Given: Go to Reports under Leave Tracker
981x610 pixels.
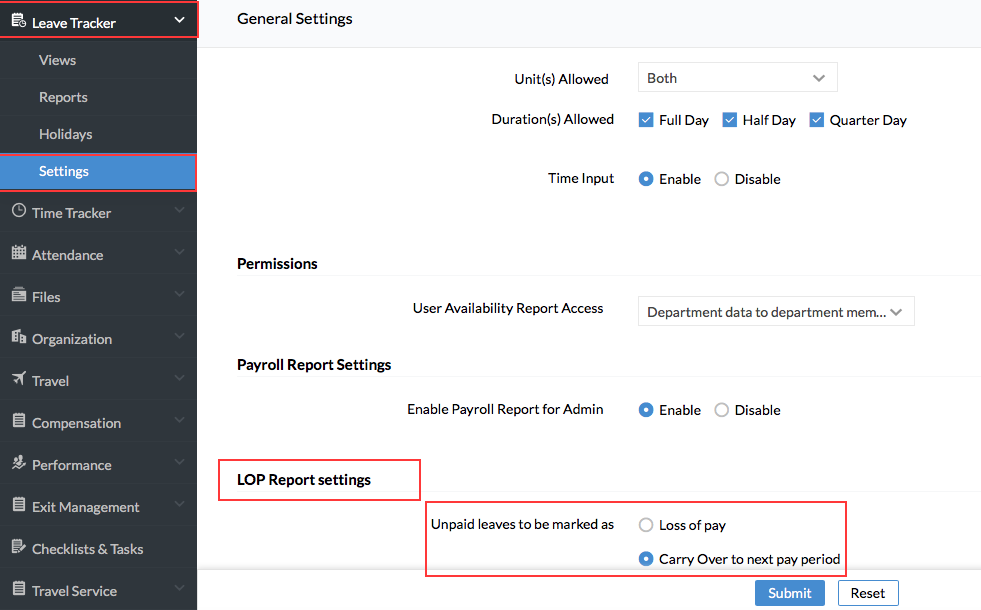Looking at the screenshot, I should pyautogui.click(x=63, y=97).
